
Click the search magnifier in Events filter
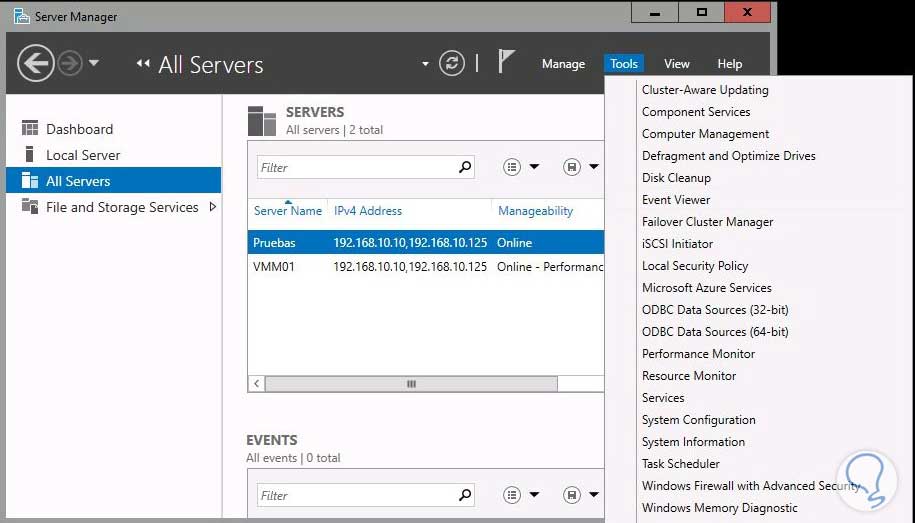[x=465, y=495]
